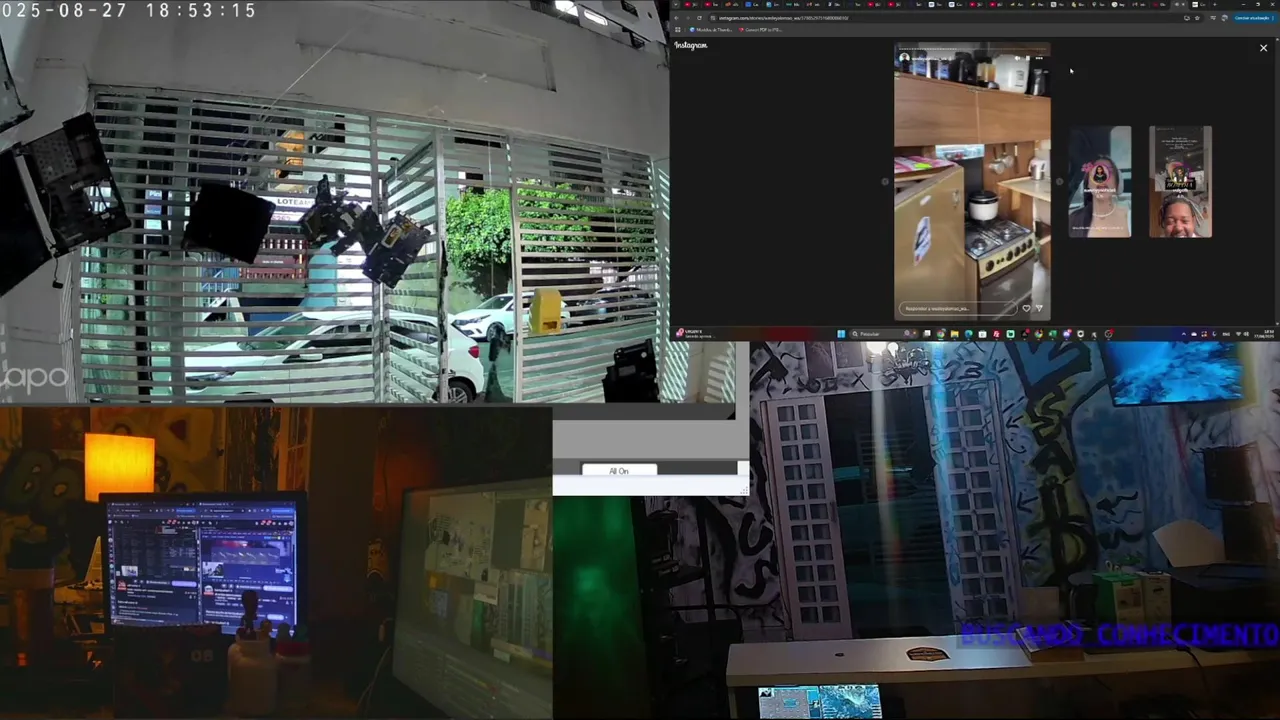The width and height of the screenshot is (1280, 720).
Task: Close the Instagram story viewer
Action: 1263,48
